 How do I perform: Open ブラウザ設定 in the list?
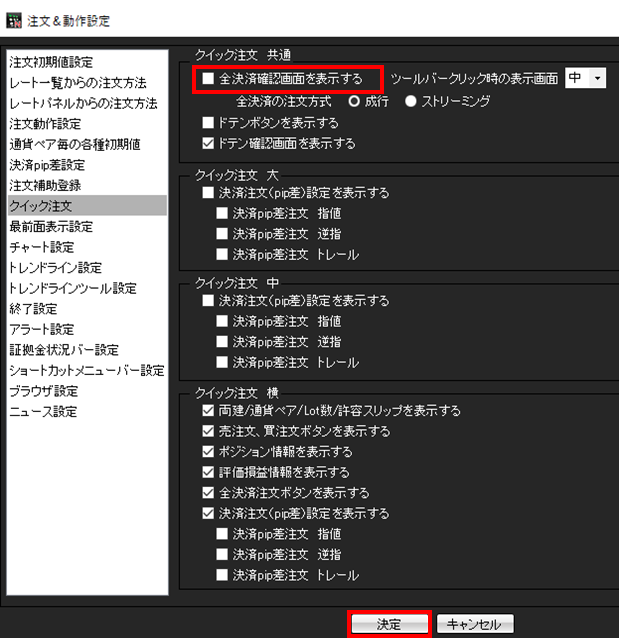[x=87, y=391]
